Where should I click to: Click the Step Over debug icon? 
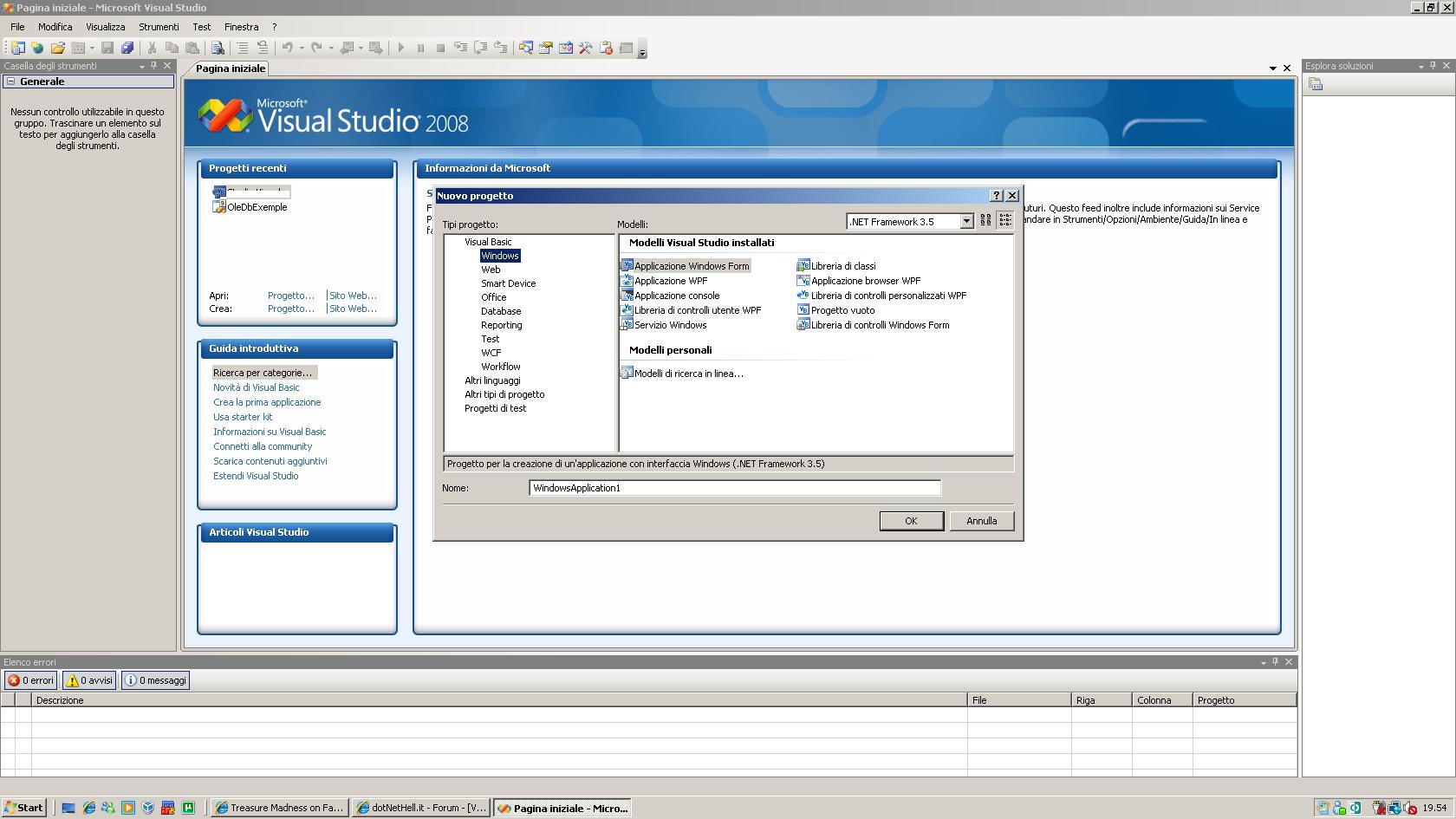click(x=480, y=48)
